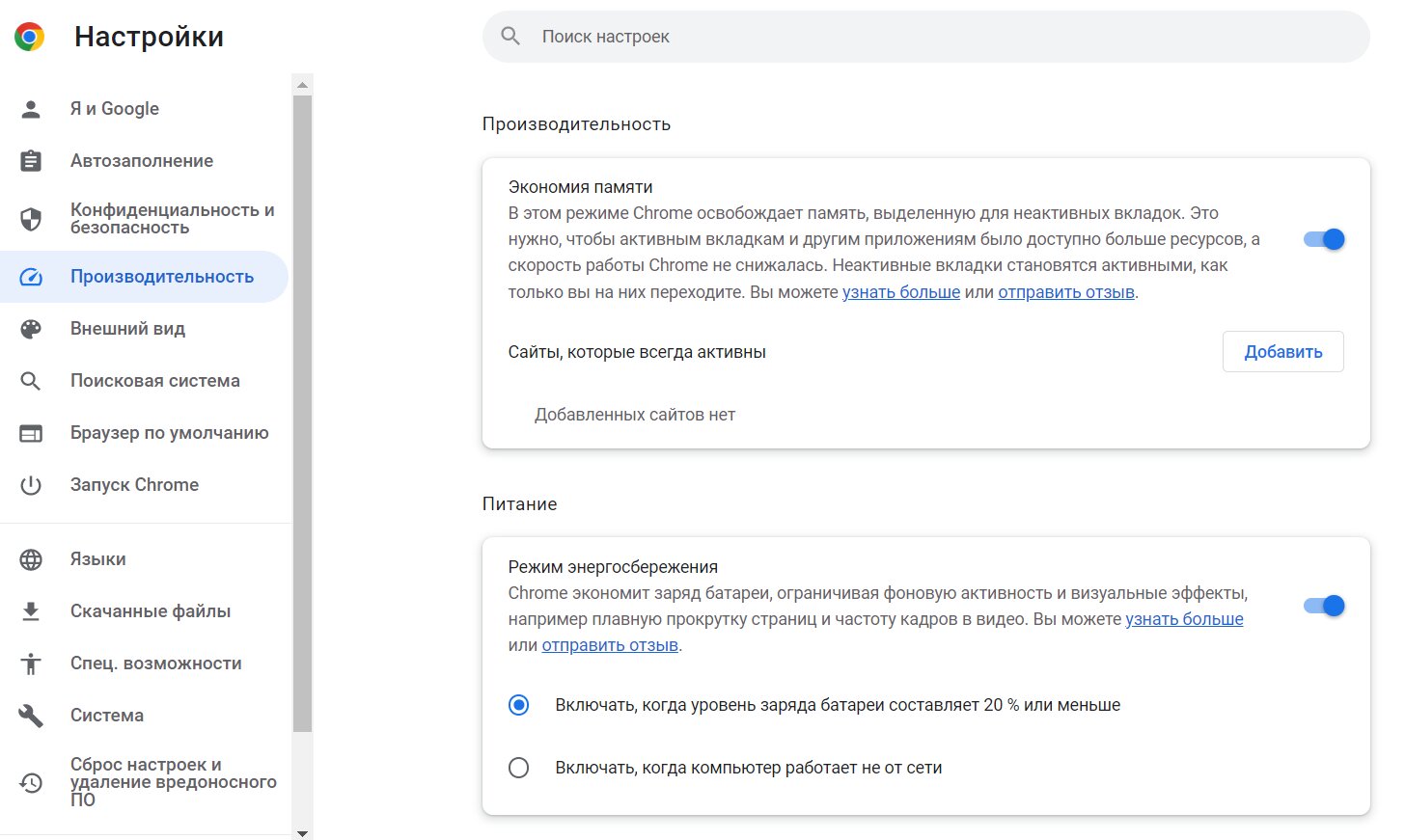1405x840 pixels.
Task: Click the shield icon for Конфиденциальность и безопасность
Action: point(31,219)
